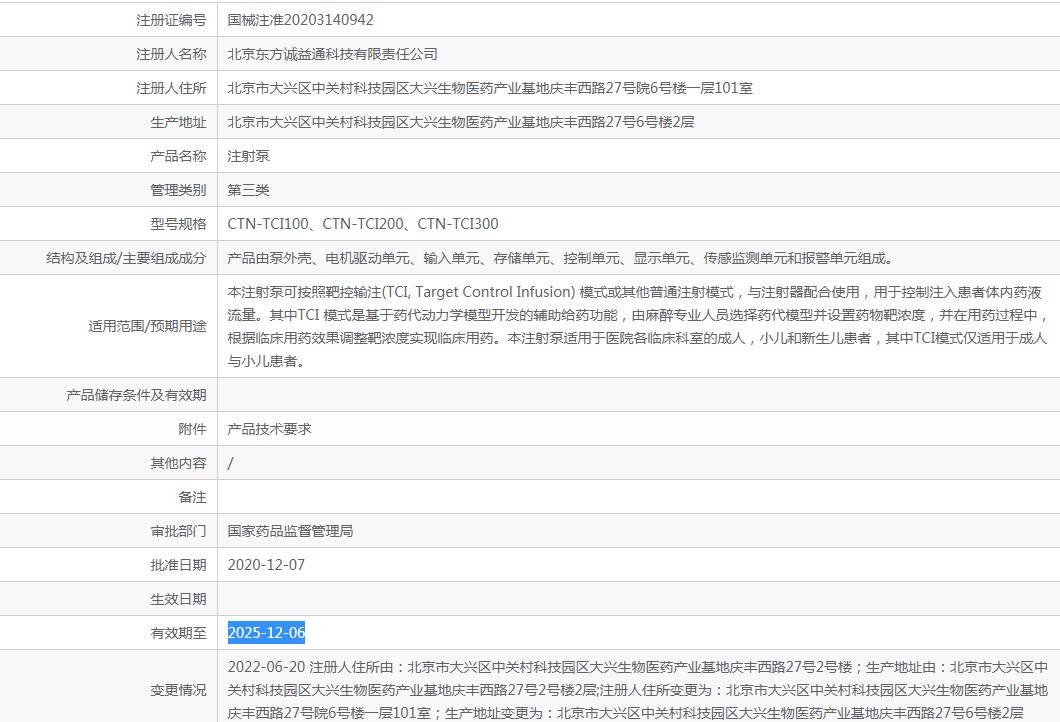Click intended use paragraph mentioning Target Control Infusion
This screenshot has height=722, width=1060.
point(637,327)
